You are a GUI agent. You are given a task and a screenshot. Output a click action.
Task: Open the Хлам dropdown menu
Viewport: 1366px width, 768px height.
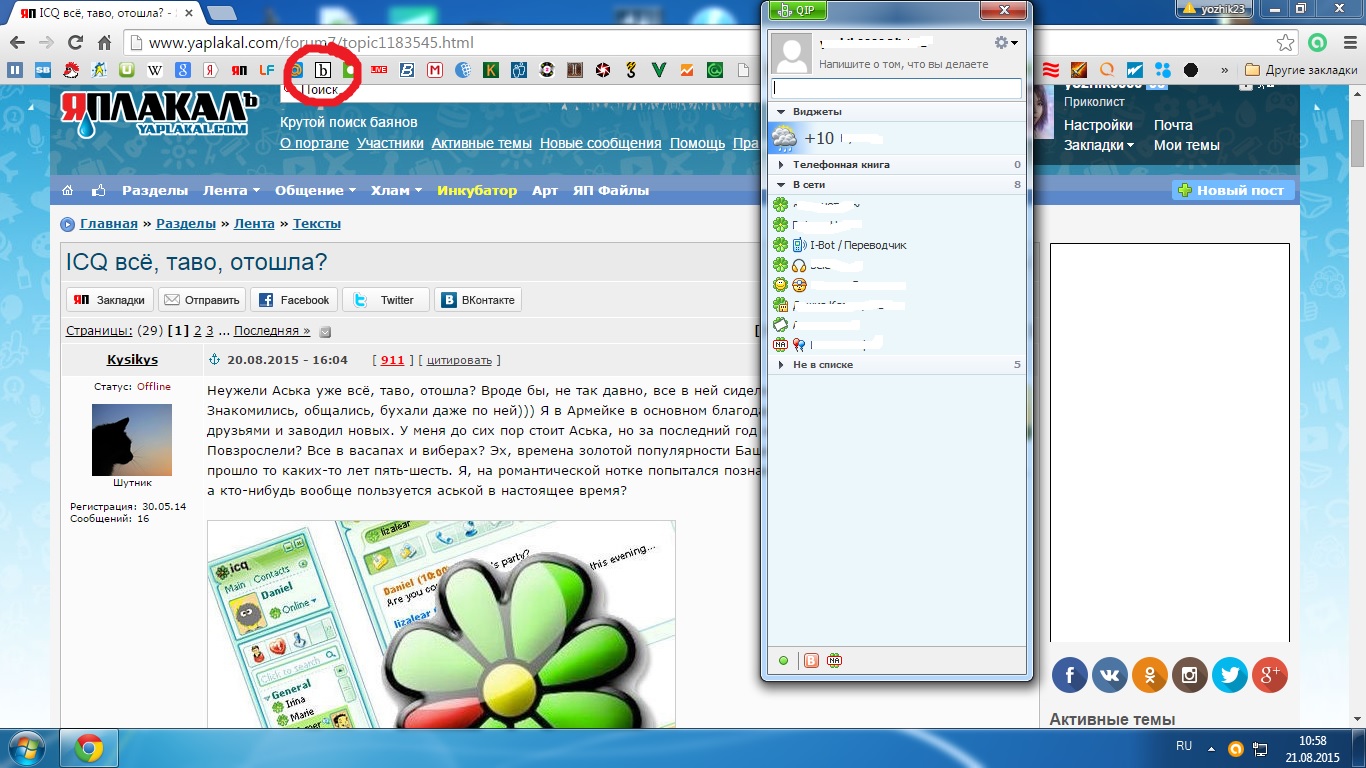396,190
